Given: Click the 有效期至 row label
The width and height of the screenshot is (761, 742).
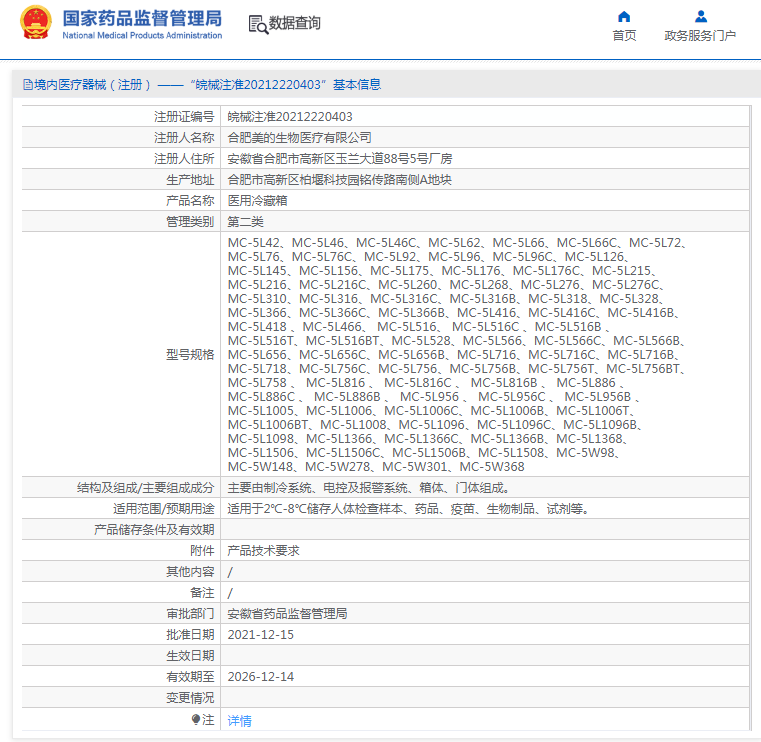Looking at the screenshot, I should click(190, 677).
